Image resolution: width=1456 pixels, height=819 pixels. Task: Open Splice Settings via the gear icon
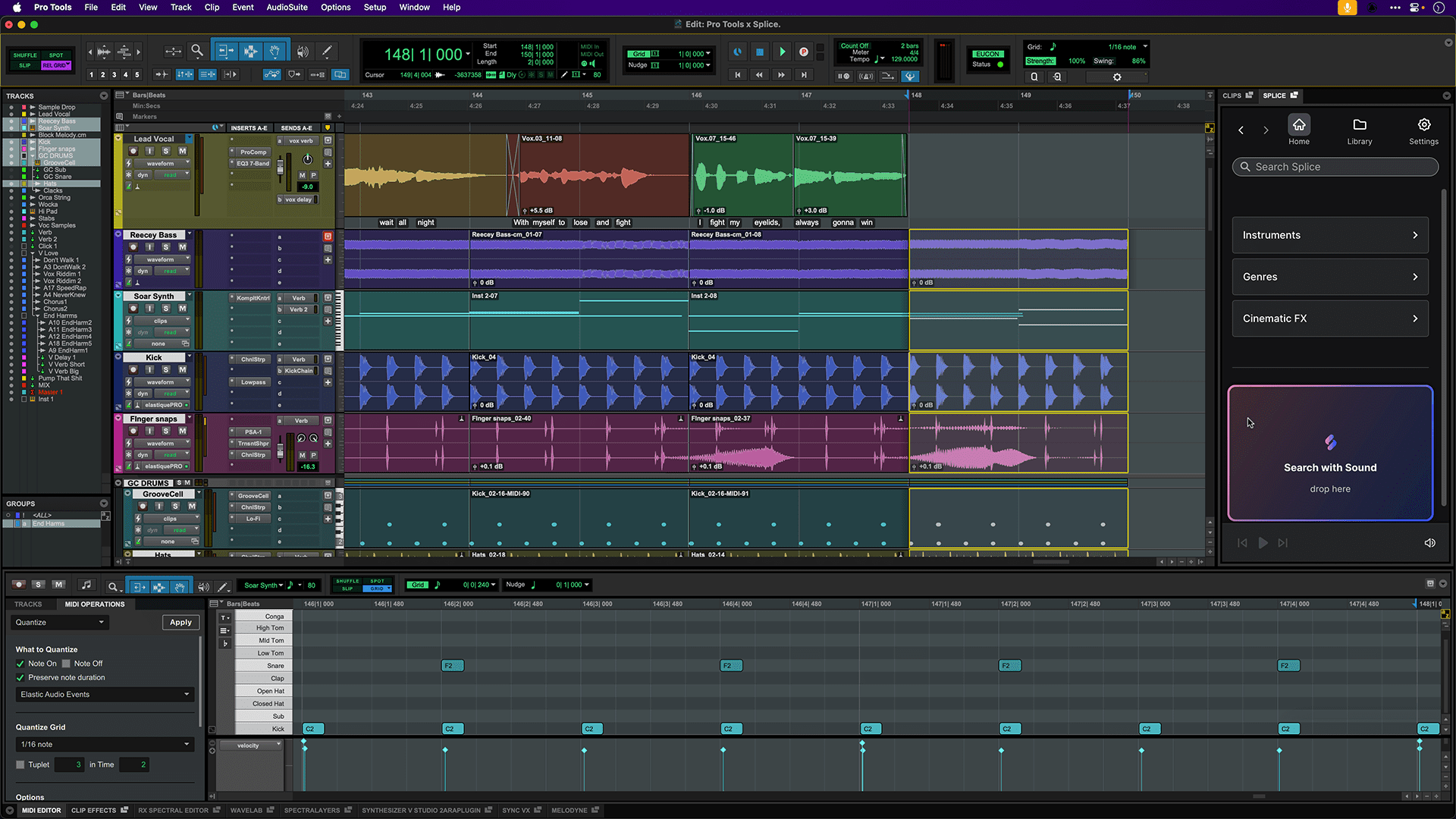[1423, 130]
